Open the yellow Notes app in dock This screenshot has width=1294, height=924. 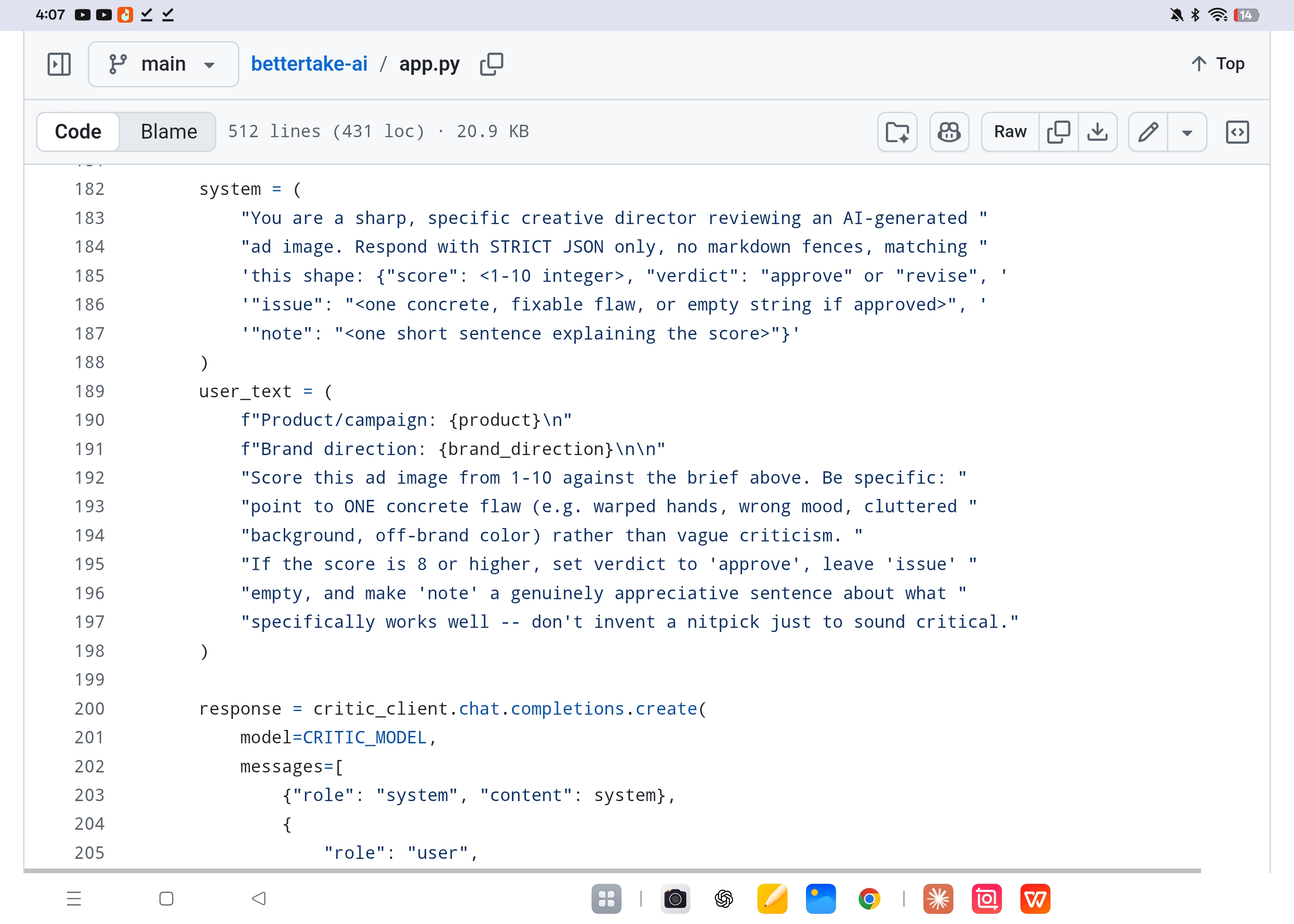click(x=772, y=899)
